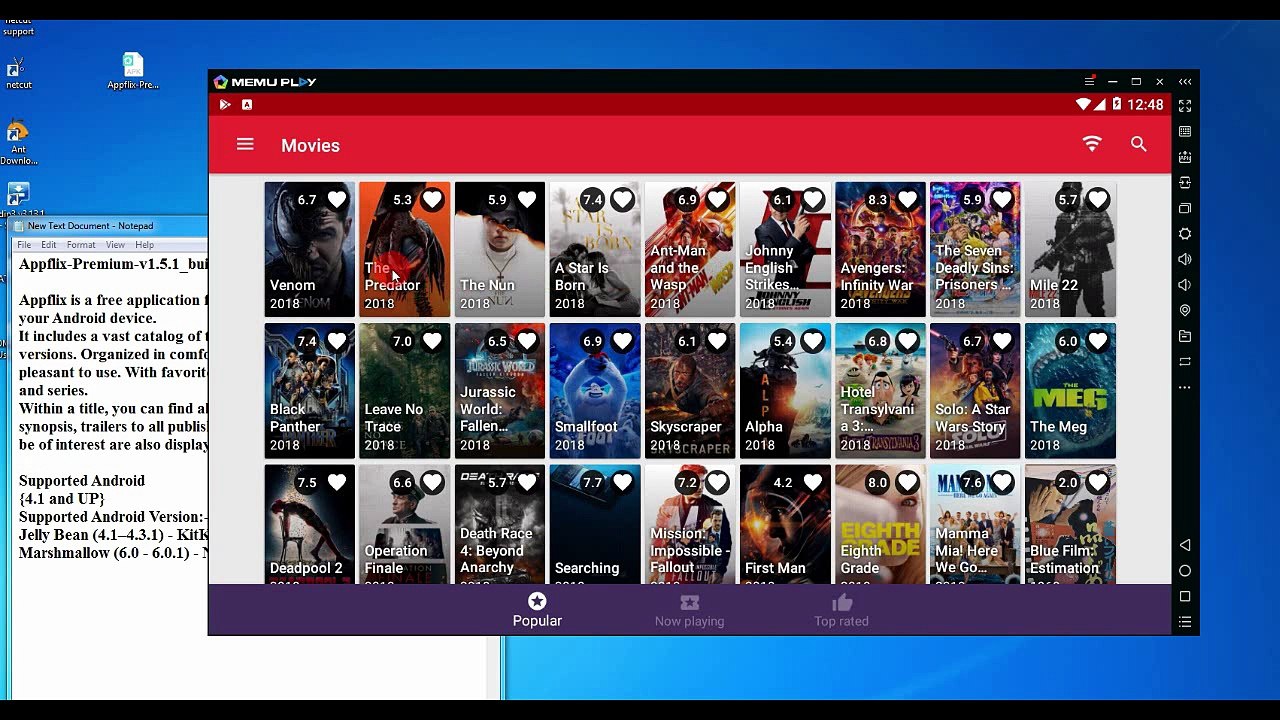Toggle heart on Deadpool 2
The image size is (1280, 720).
tap(337, 483)
